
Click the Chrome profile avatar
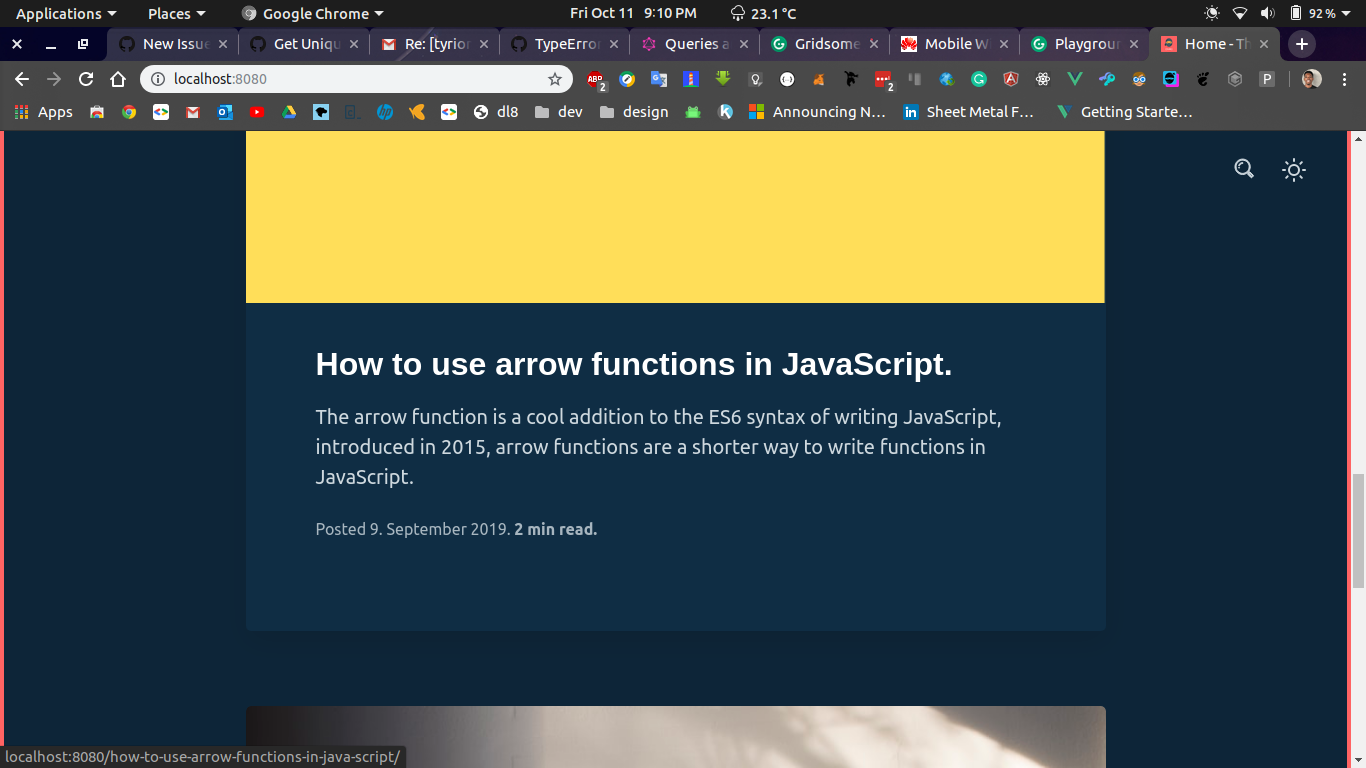1308,79
